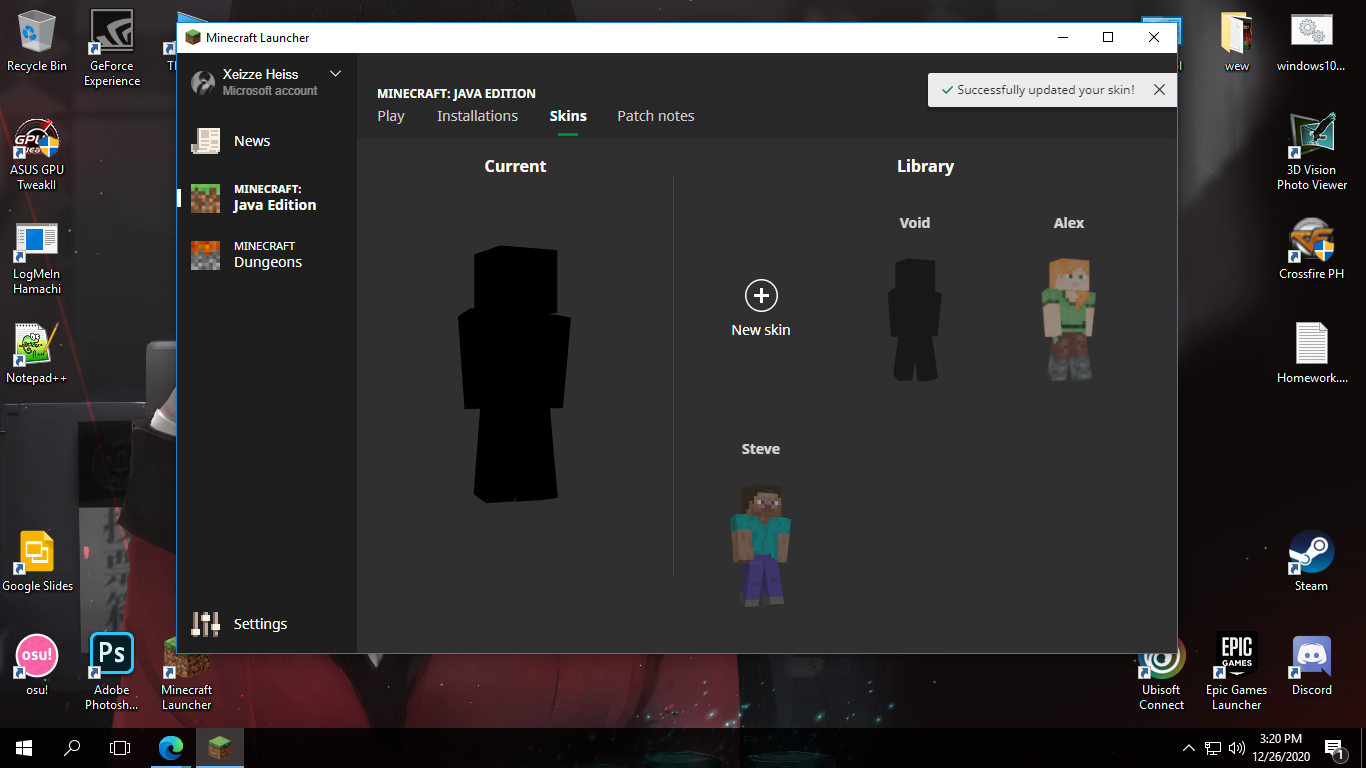Pick the Steve skin from library

760,545
